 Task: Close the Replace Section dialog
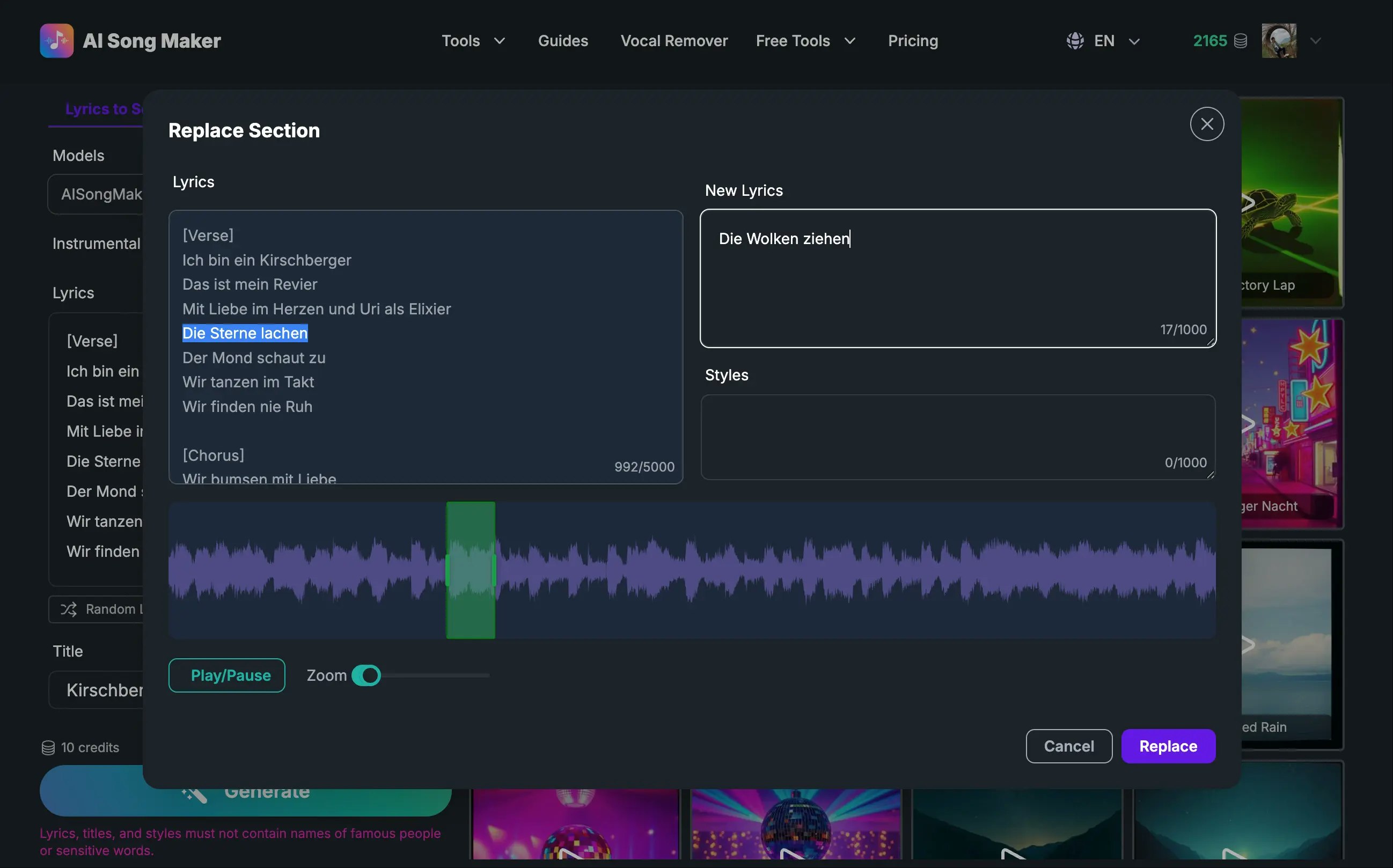click(1207, 124)
